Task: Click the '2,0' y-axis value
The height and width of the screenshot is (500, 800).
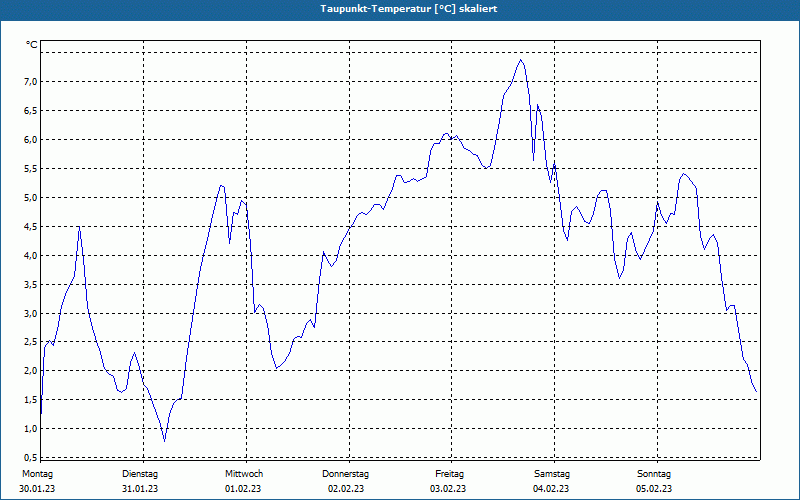Action: pyautogui.click(x=31, y=371)
